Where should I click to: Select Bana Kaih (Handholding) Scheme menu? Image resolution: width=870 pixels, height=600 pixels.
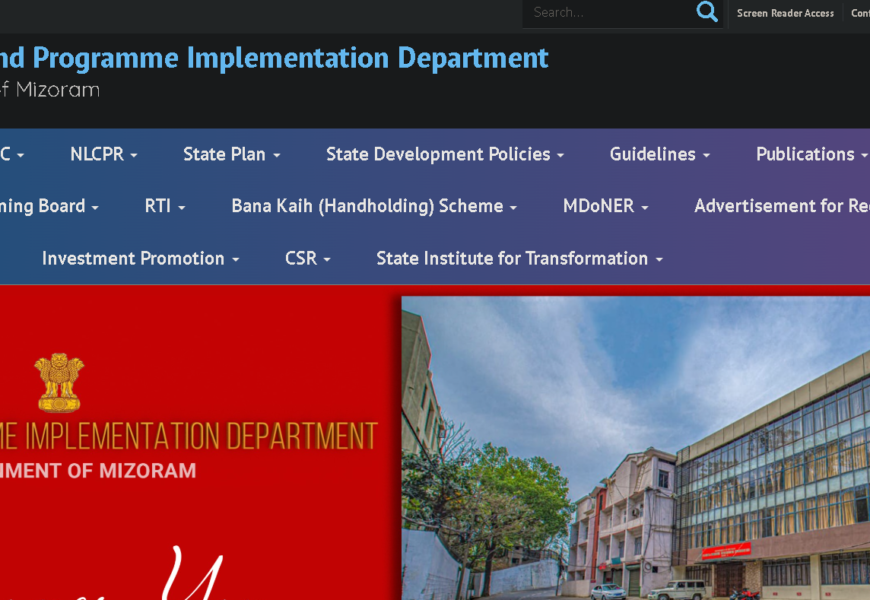pos(374,206)
